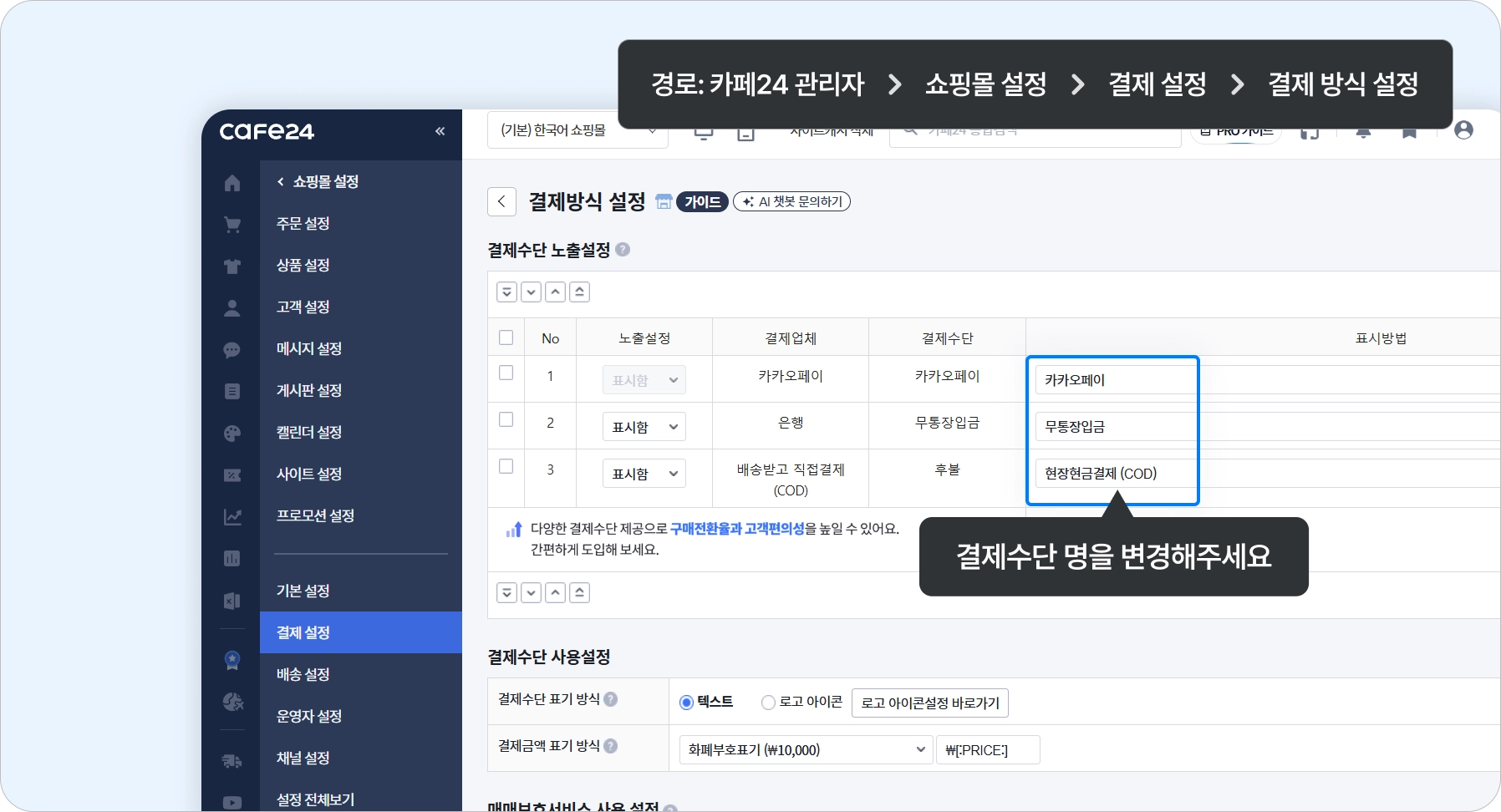Go back via 쇼핑몰 설정 sidebar header
Image resolution: width=1501 pixels, height=812 pixels.
318,181
